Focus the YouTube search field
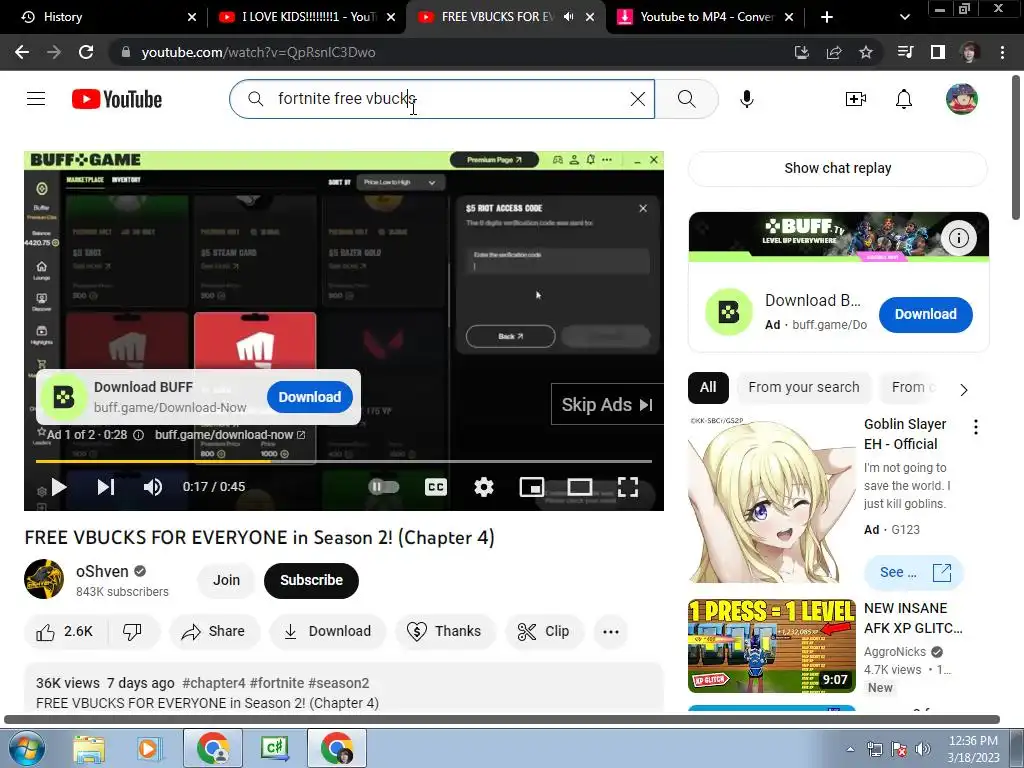1024x768 pixels. tap(441, 99)
